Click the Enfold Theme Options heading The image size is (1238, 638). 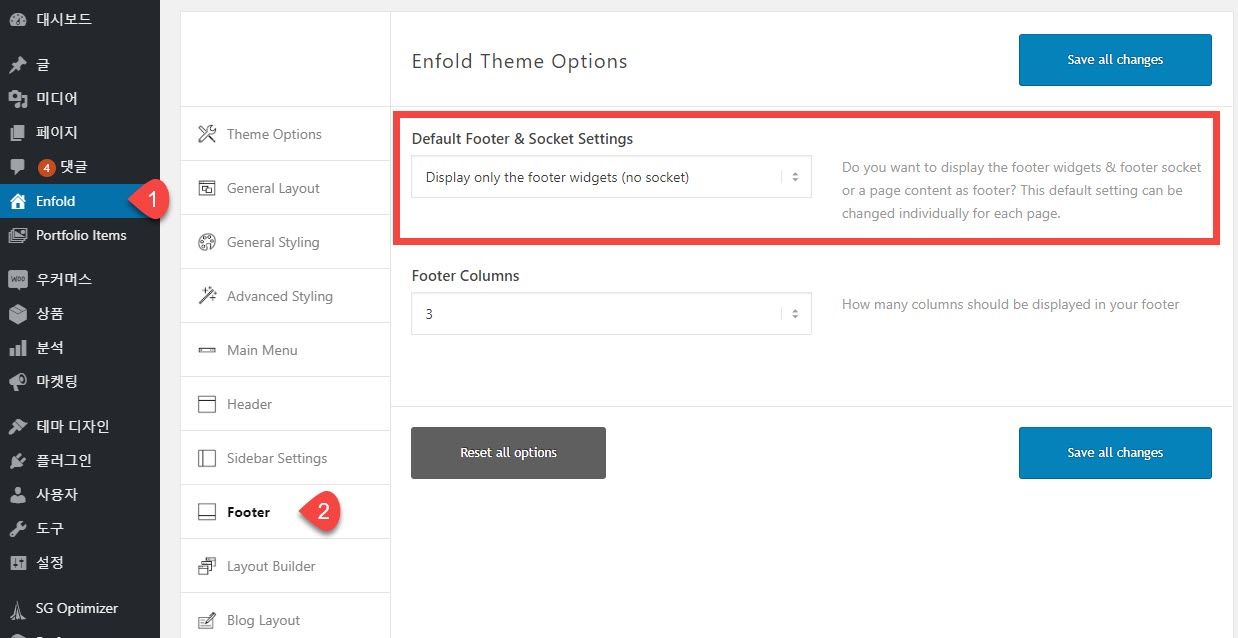519,61
